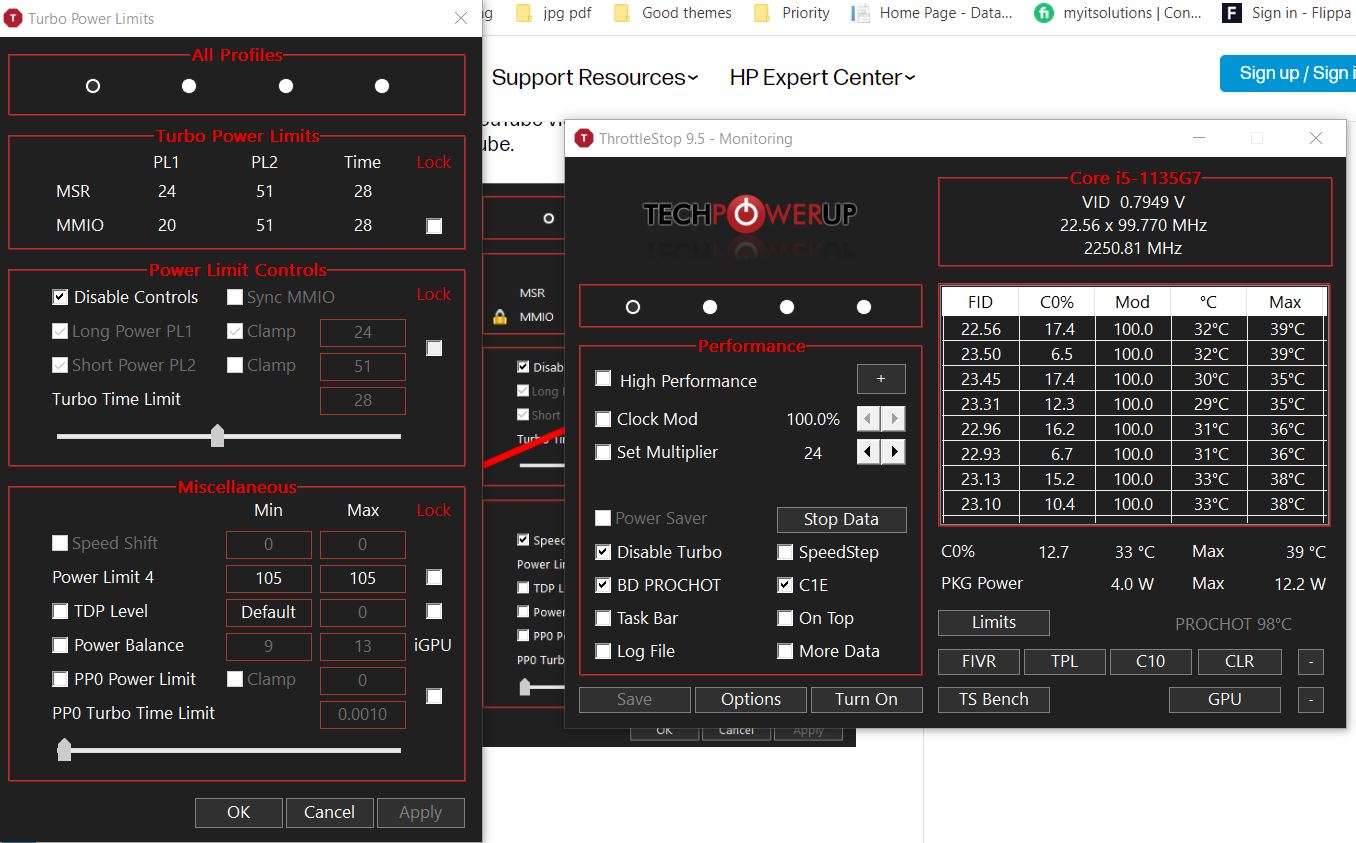Increase Set Multiplier with the right arrow
Image resolution: width=1356 pixels, height=843 pixels.
(894, 452)
